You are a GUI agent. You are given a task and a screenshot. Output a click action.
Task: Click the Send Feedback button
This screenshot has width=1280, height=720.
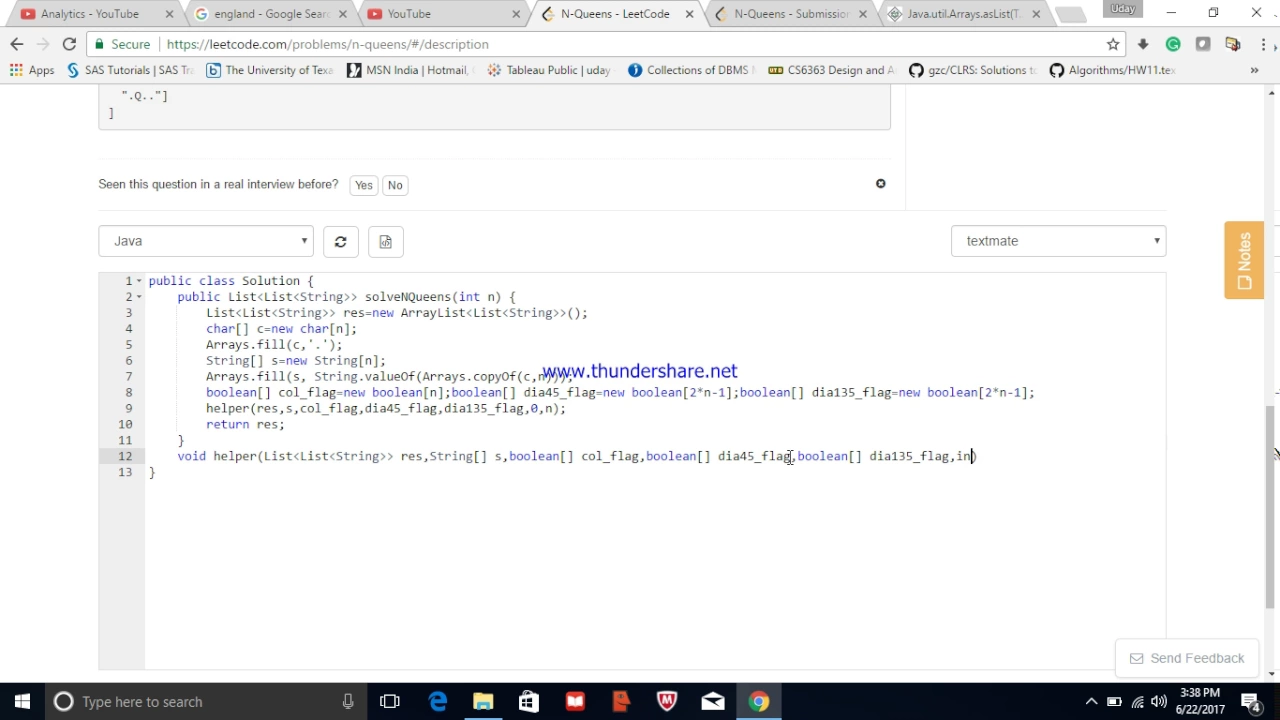point(1186,658)
